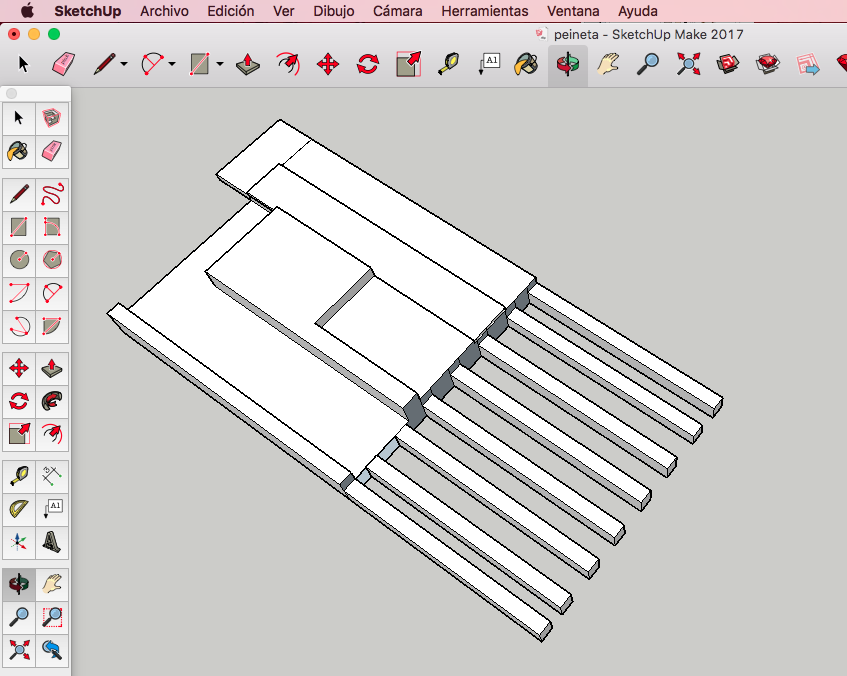Open the Herramientas menu
847x676 pixels.
[485, 11]
